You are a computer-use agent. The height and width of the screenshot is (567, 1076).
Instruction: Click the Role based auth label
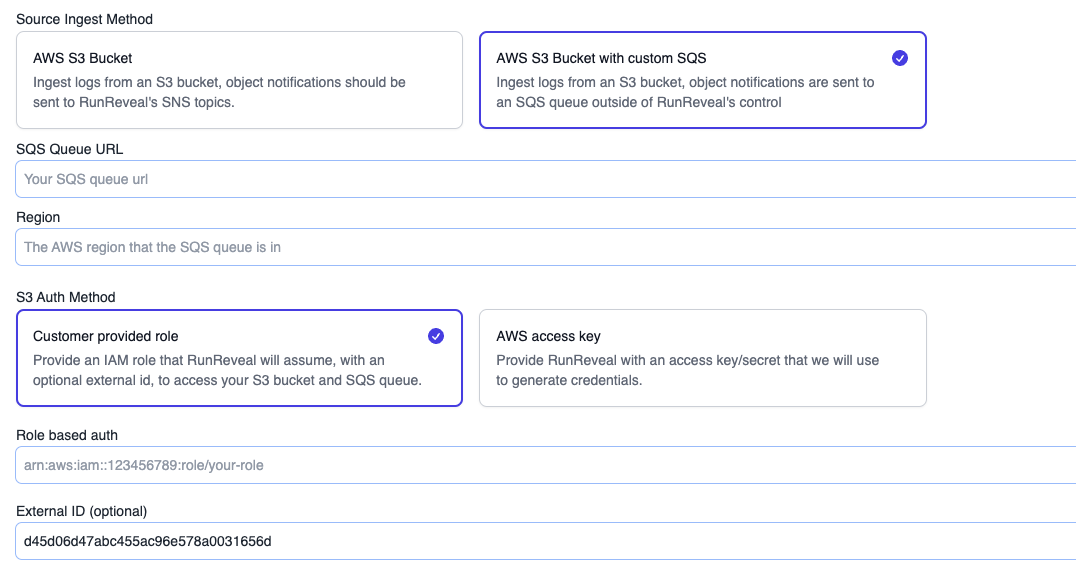pos(67,435)
